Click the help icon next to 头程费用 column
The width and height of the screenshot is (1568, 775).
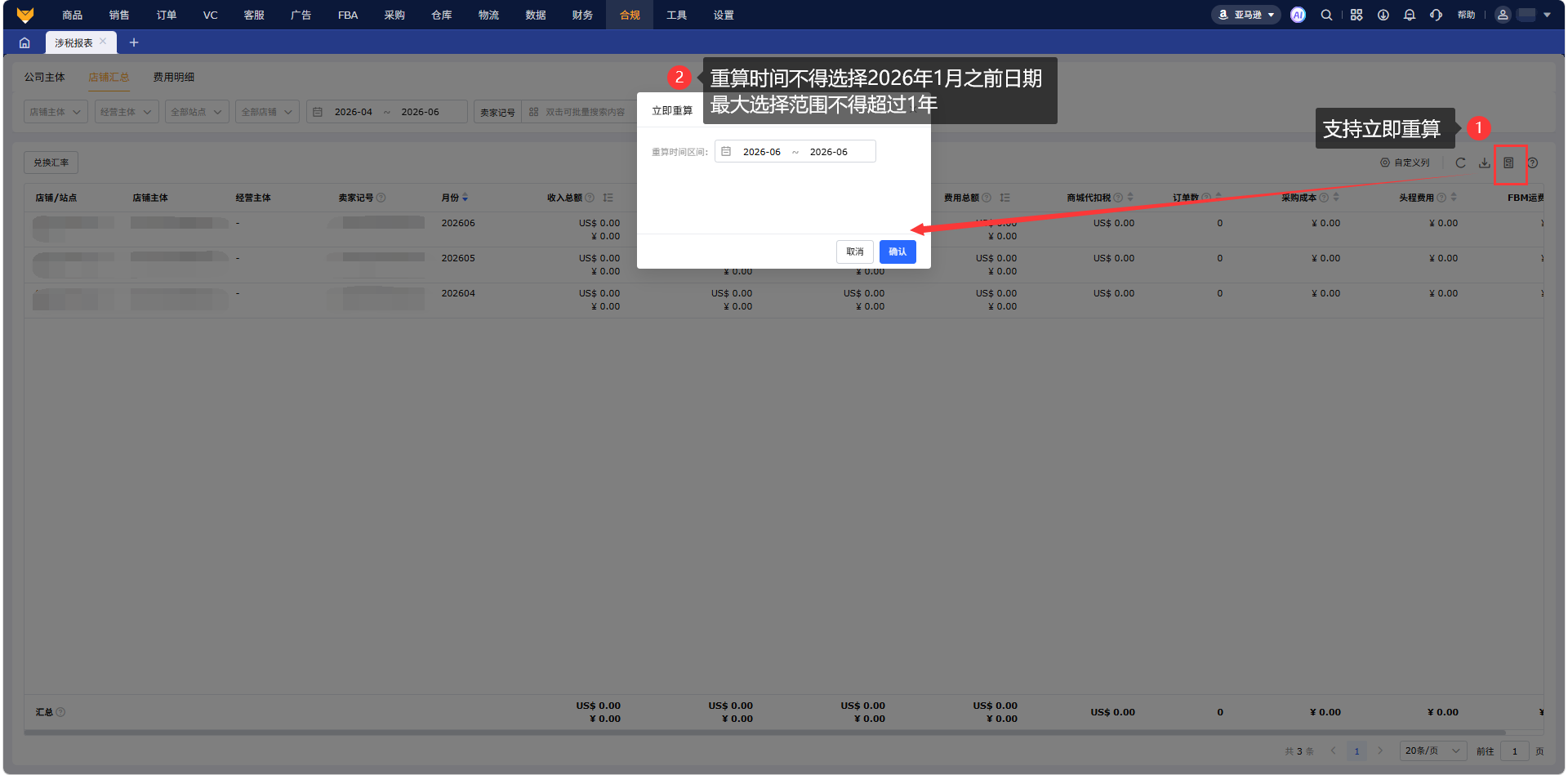coord(1441,198)
